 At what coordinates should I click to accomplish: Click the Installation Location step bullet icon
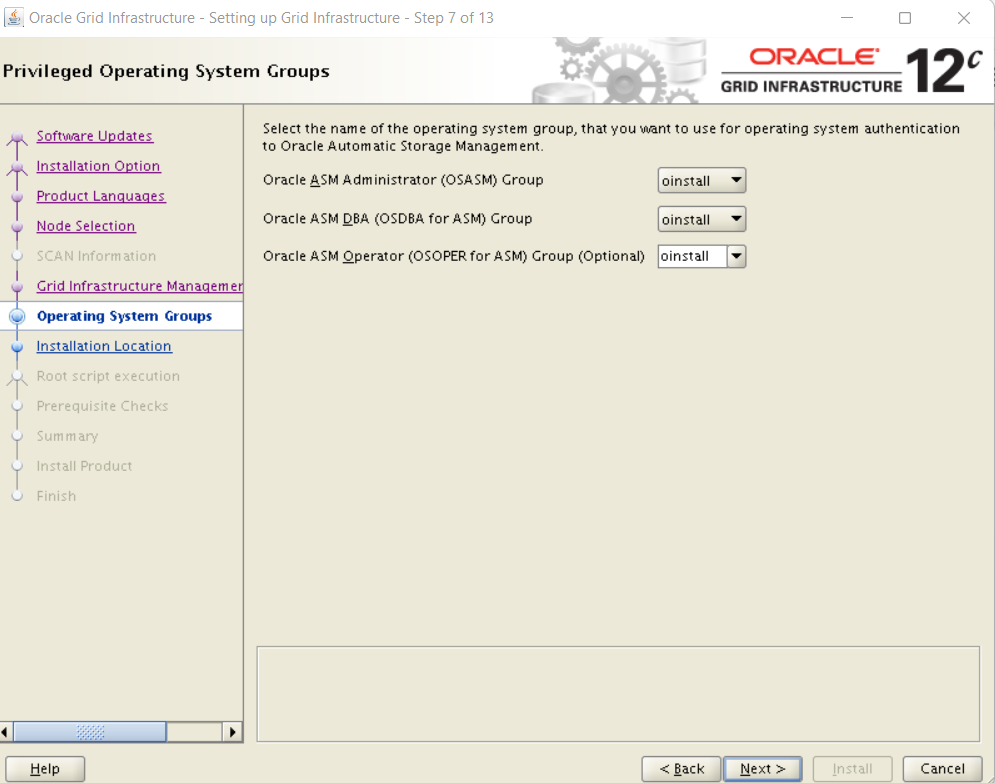click(17, 346)
